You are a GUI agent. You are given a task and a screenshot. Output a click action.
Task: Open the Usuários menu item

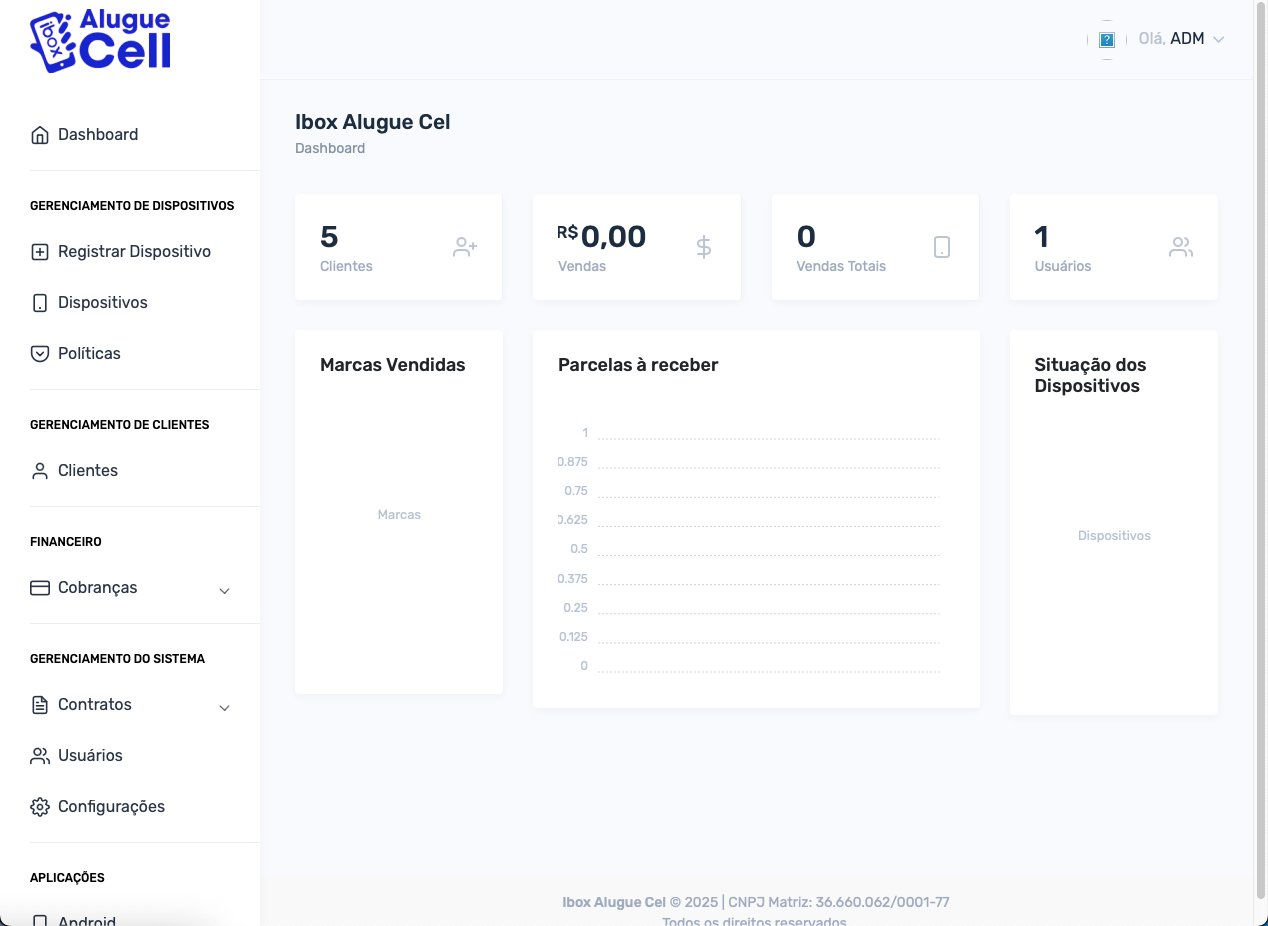(90, 756)
